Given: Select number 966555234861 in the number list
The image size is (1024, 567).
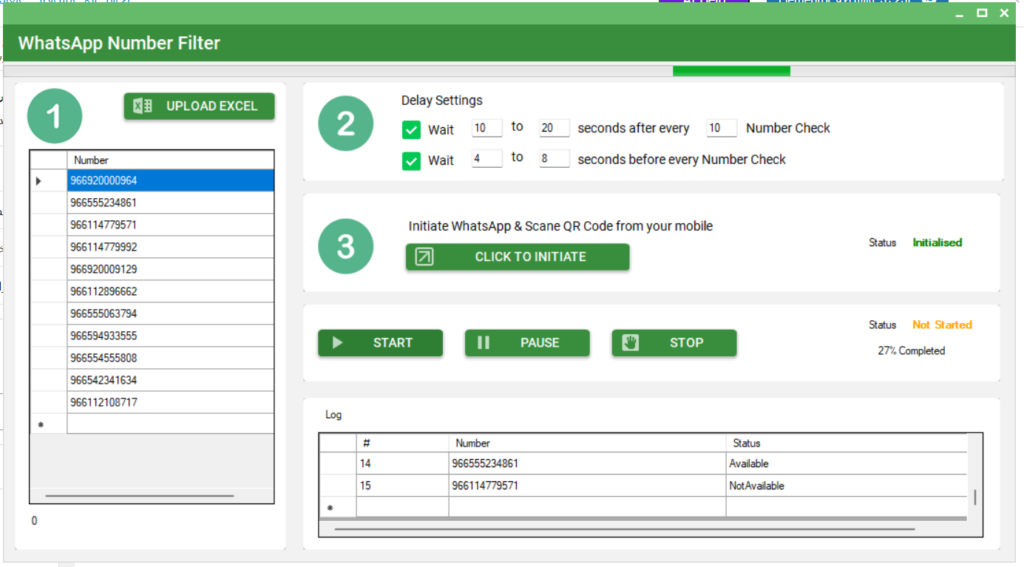Looking at the screenshot, I should [x=170, y=202].
